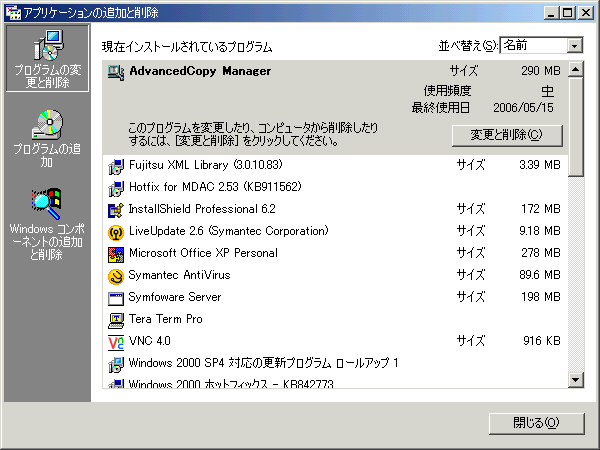Select AdvancedCopy Manager entry name
The width and height of the screenshot is (600, 450).
tap(200, 71)
